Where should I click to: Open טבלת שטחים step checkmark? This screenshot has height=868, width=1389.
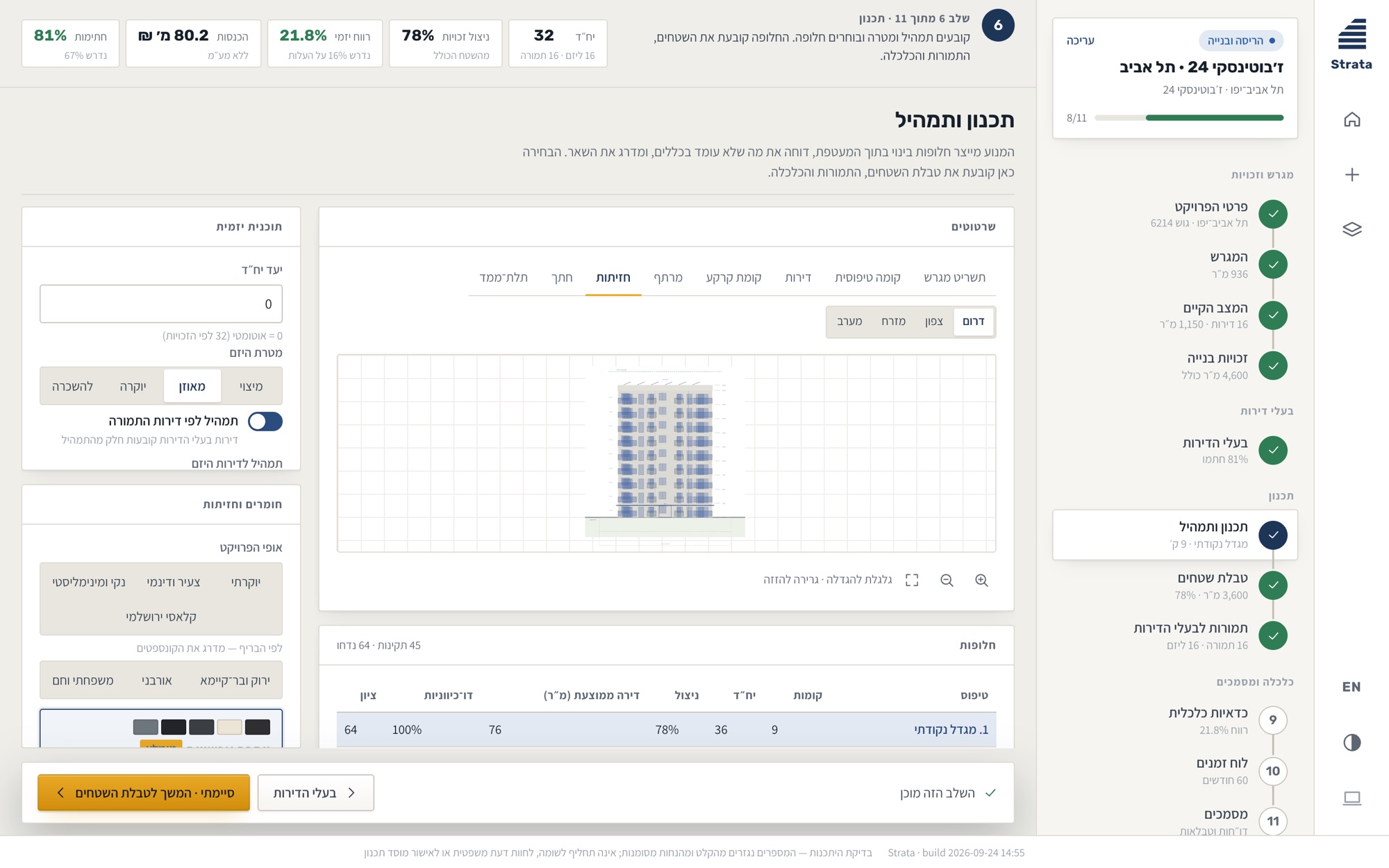[1272, 585]
